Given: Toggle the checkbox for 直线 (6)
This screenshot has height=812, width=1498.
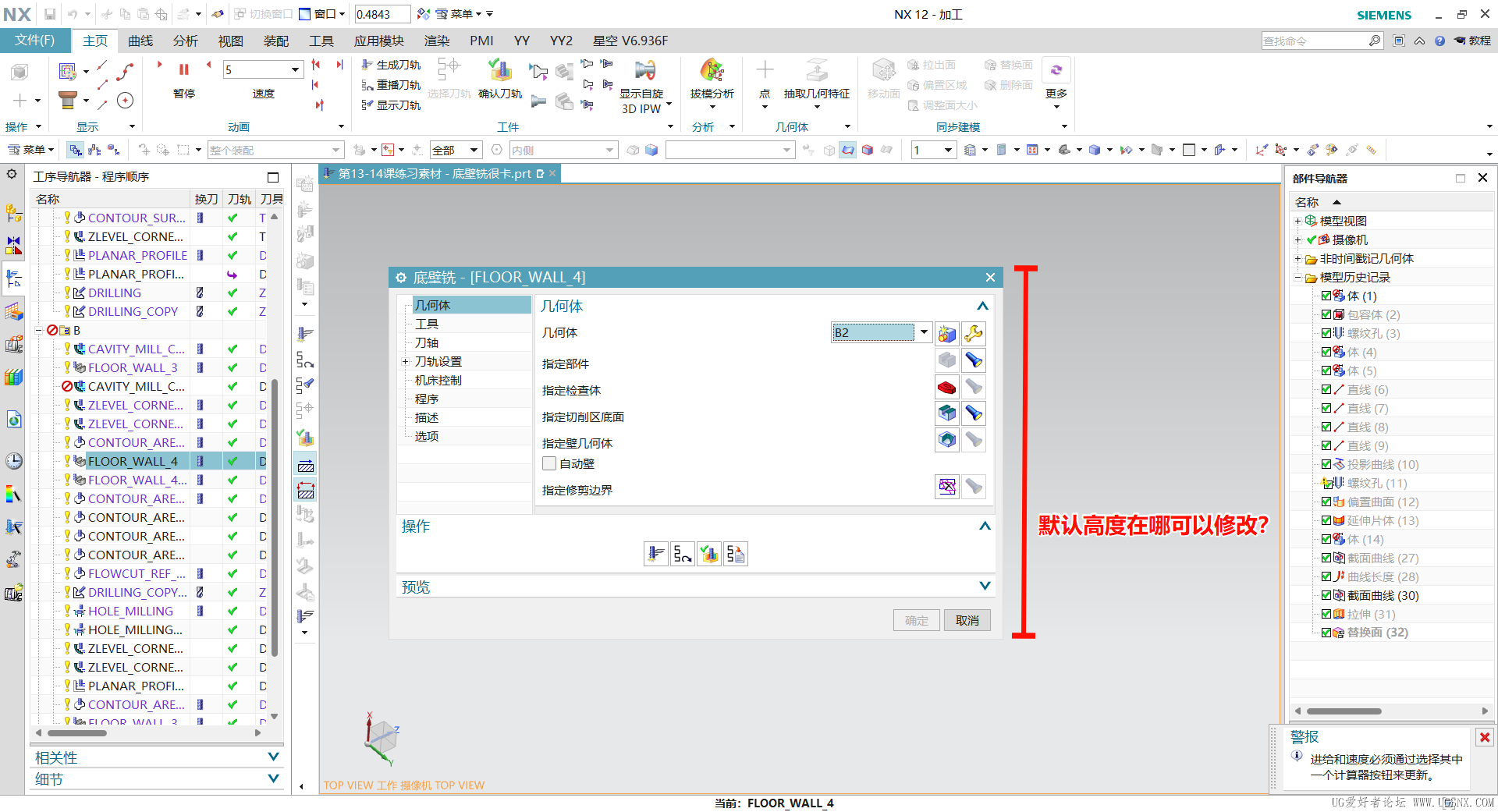Looking at the screenshot, I should (1326, 389).
